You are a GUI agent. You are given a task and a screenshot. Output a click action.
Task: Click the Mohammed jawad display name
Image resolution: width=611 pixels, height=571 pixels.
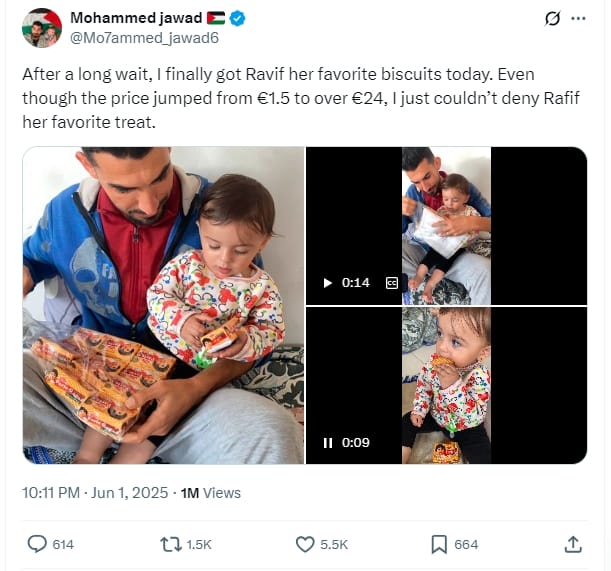pos(136,18)
